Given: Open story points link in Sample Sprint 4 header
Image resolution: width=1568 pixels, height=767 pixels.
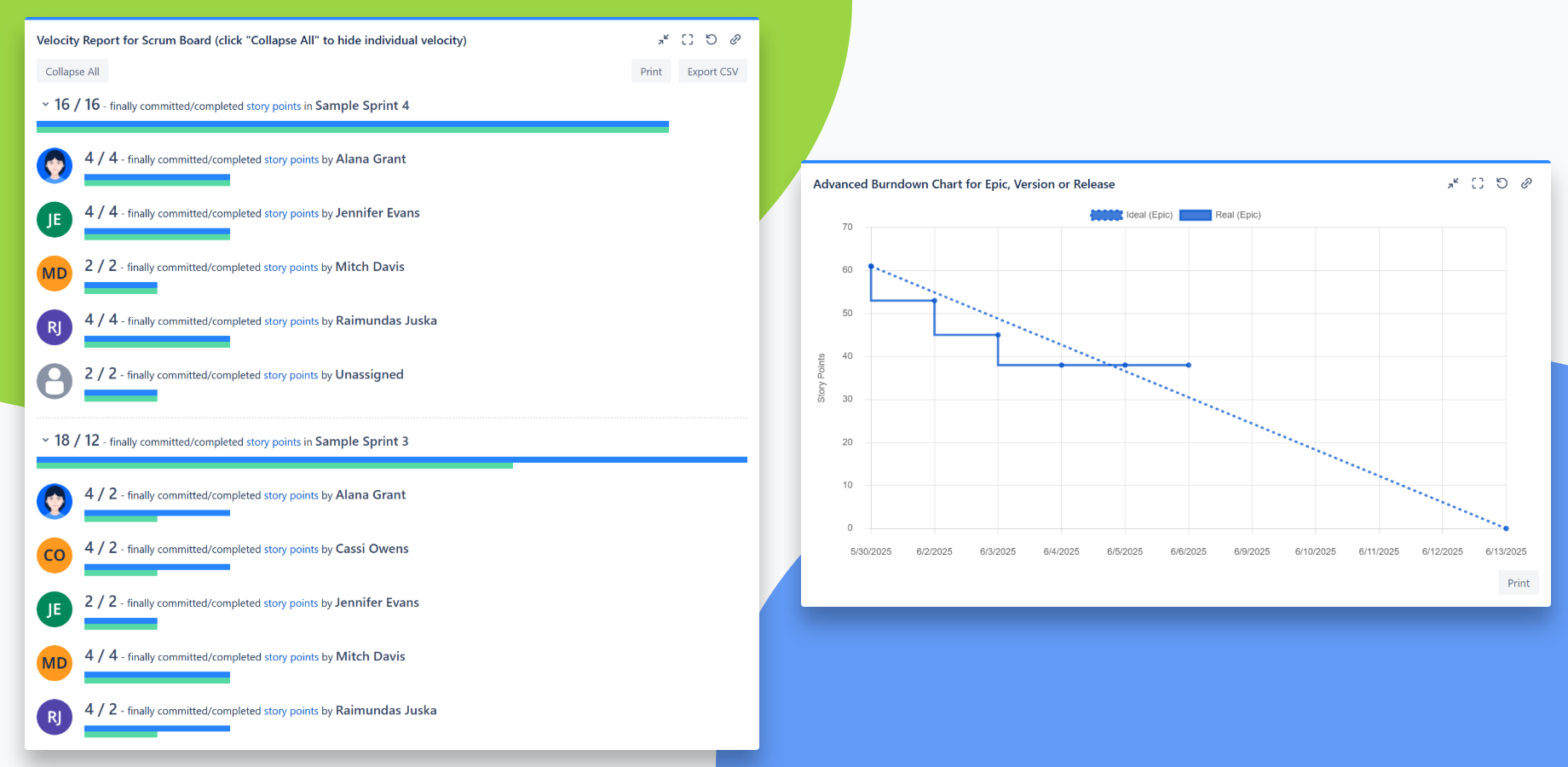Looking at the screenshot, I should pyautogui.click(x=274, y=107).
